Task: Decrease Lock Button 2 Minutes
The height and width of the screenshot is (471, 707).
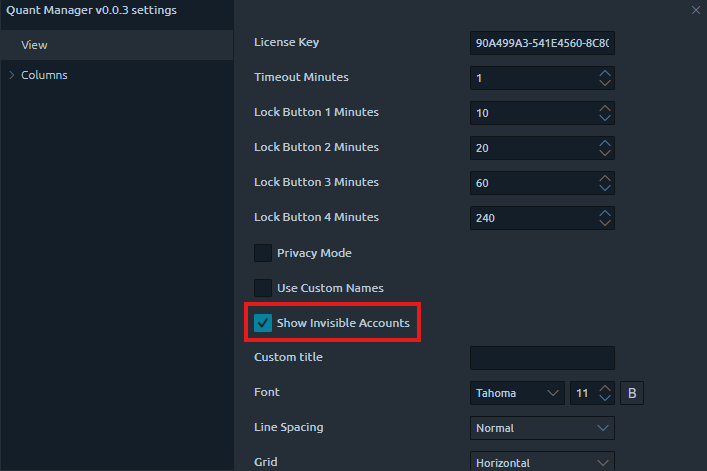Action: pos(604,153)
